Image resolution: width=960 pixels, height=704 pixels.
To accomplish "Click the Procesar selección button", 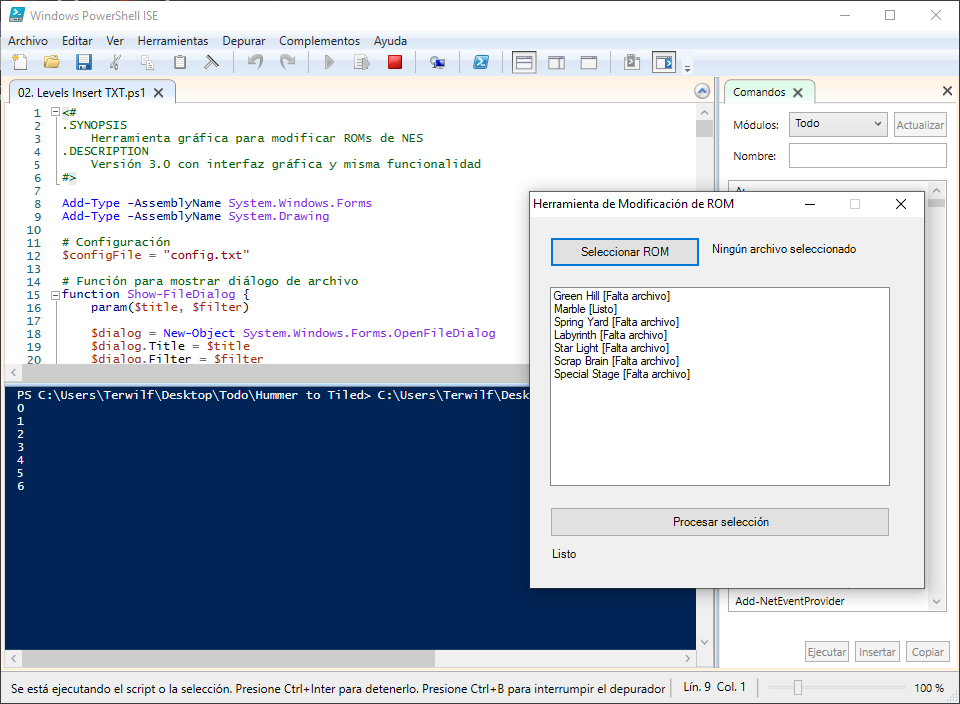I will click(x=719, y=522).
